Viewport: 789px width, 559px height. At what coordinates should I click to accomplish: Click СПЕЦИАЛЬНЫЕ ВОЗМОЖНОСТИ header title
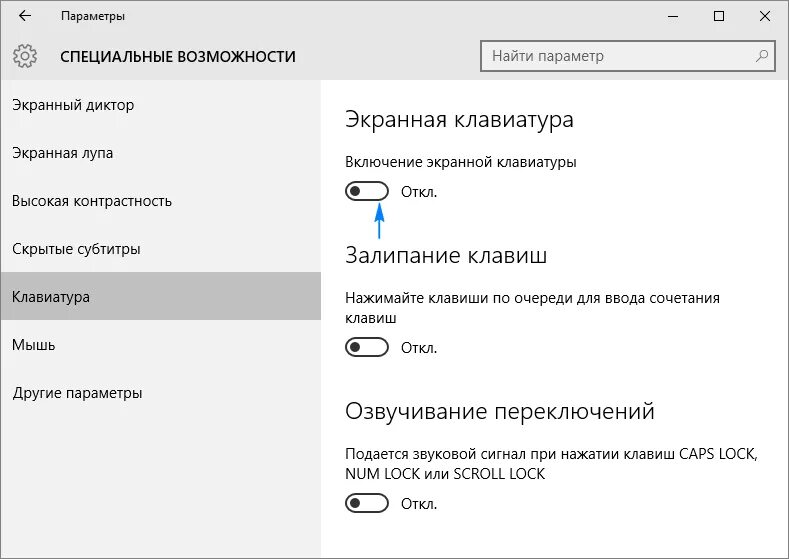coord(178,56)
